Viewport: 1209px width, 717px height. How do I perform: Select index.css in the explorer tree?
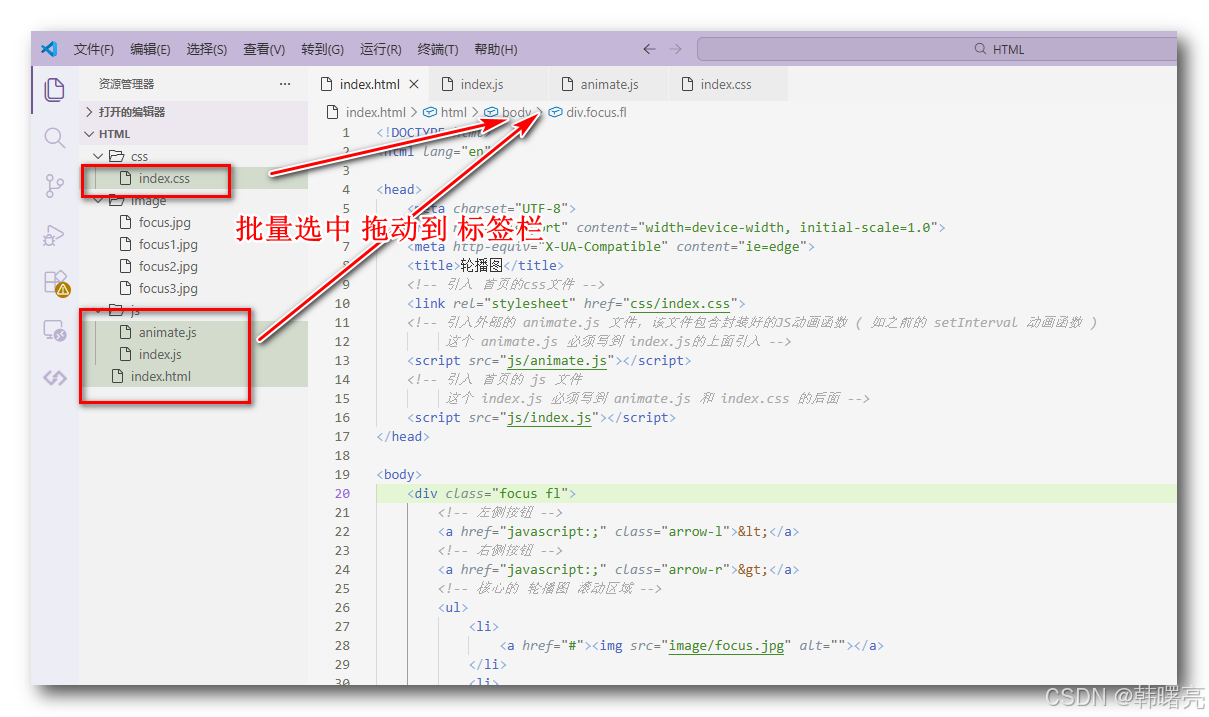(193, 179)
